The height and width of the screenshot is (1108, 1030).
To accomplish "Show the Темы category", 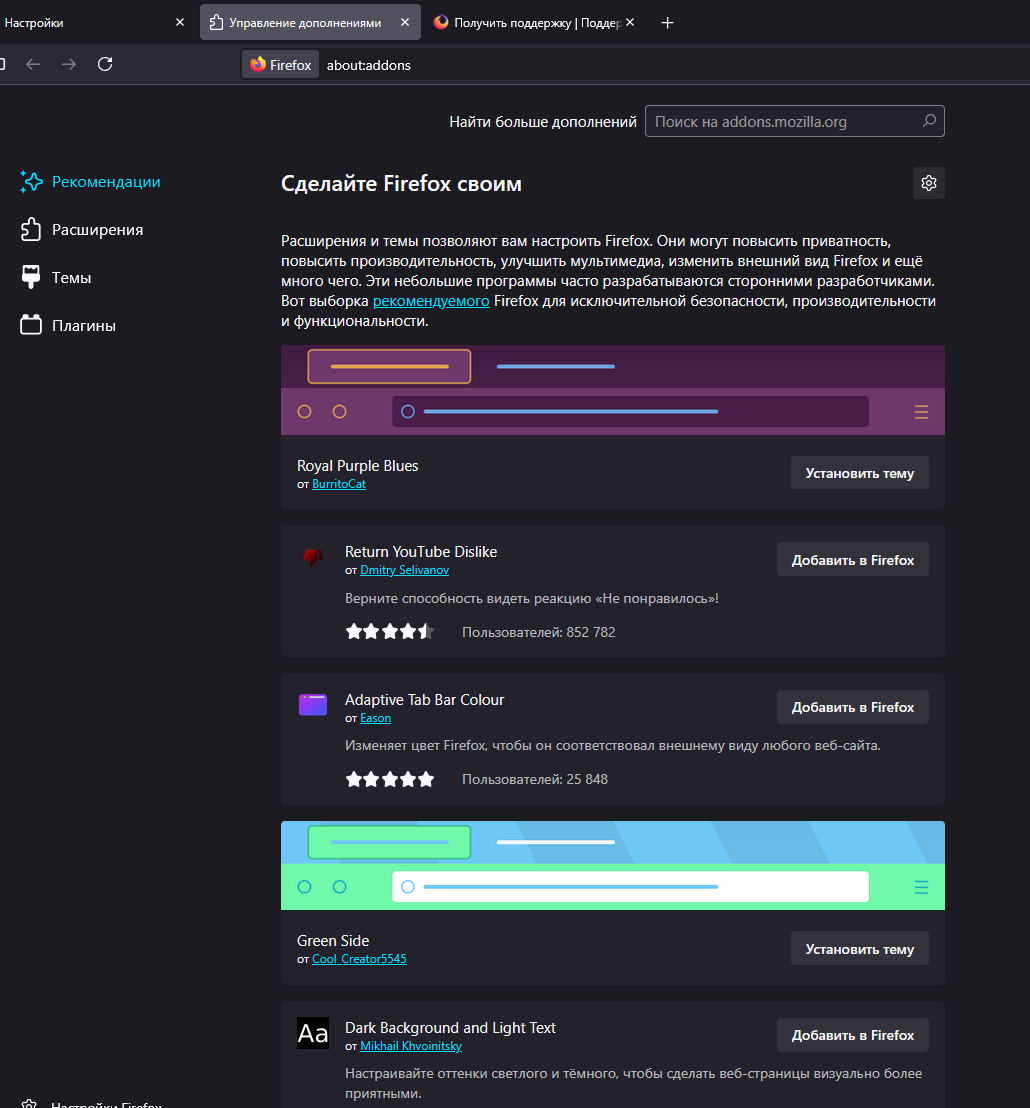I will coord(56,278).
